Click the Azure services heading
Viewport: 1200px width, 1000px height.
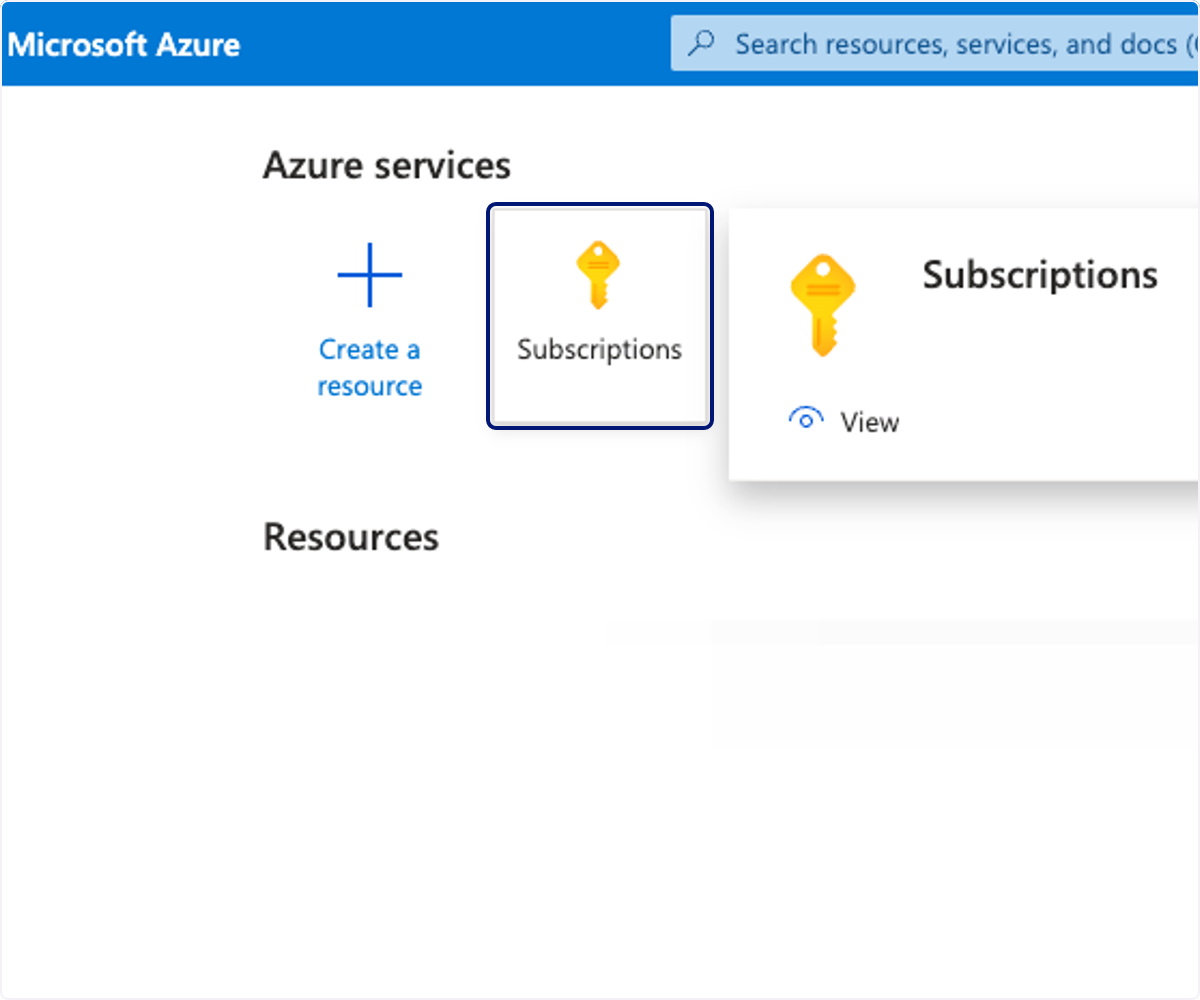tap(387, 166)
